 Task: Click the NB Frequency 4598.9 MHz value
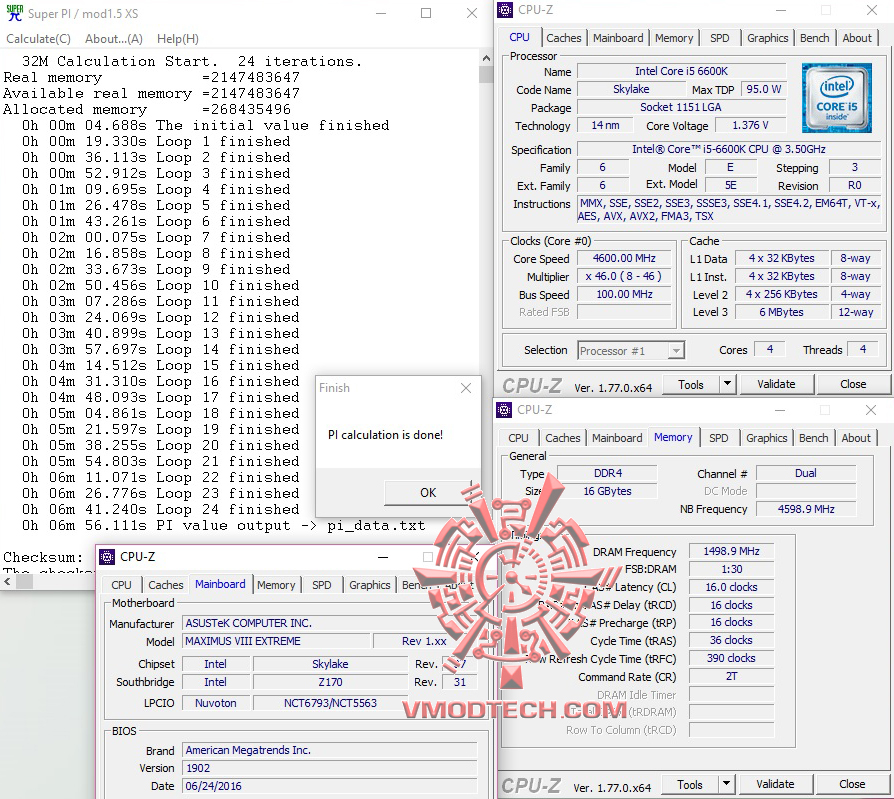(806, 509)
